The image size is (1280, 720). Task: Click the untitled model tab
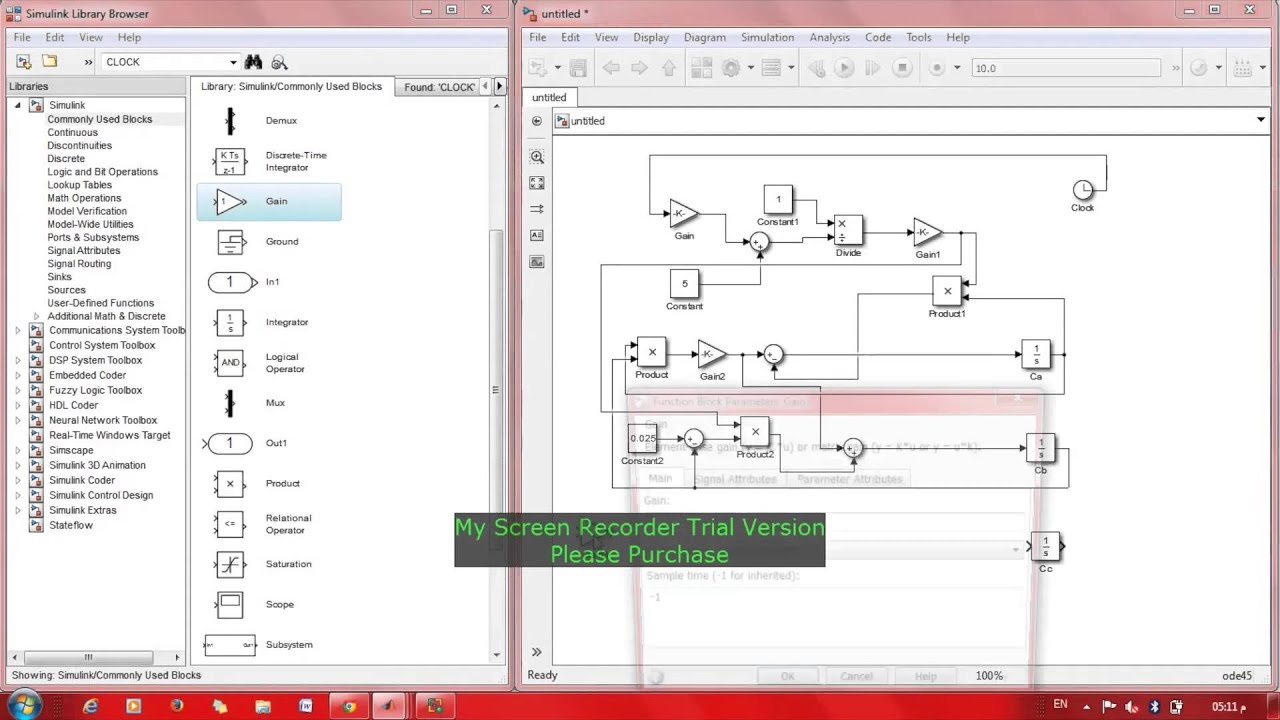point(548,97)
